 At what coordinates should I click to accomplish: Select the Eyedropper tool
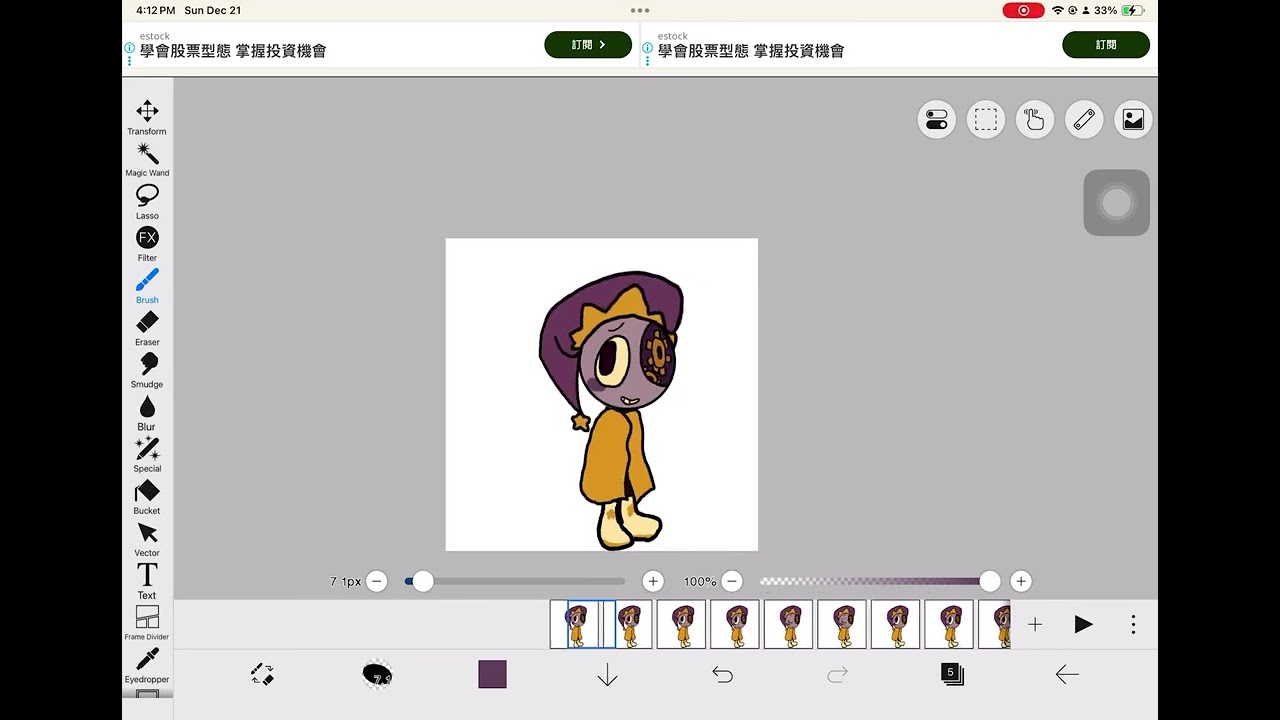(x=147, y=665)
